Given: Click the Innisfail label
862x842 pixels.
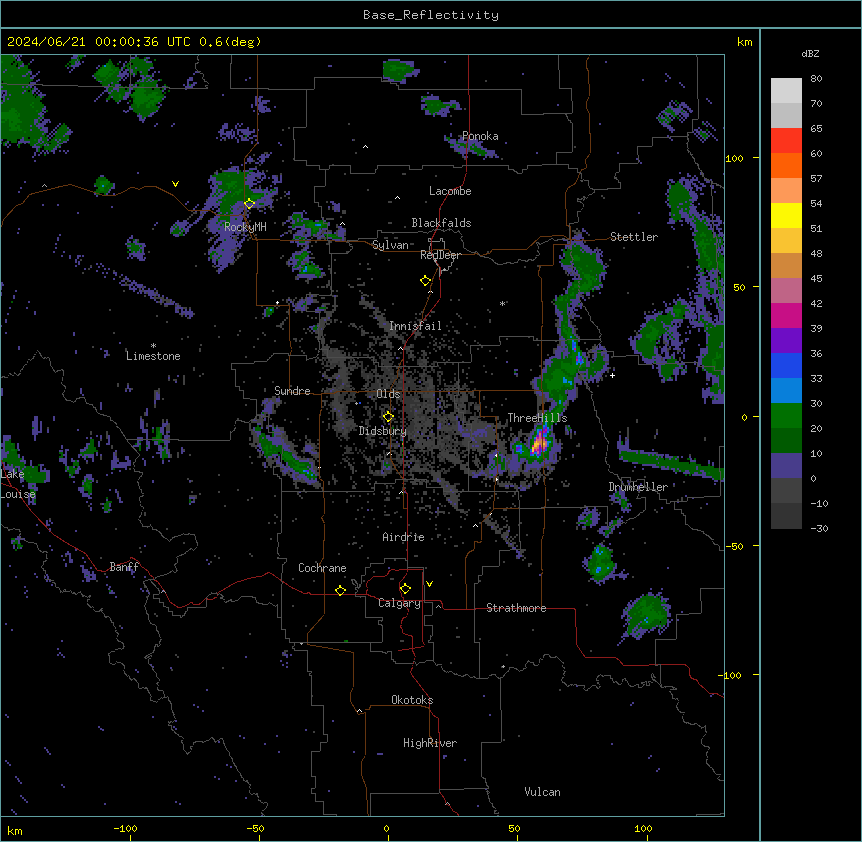Looking at the screenshot, I should (x=415, y=326).
